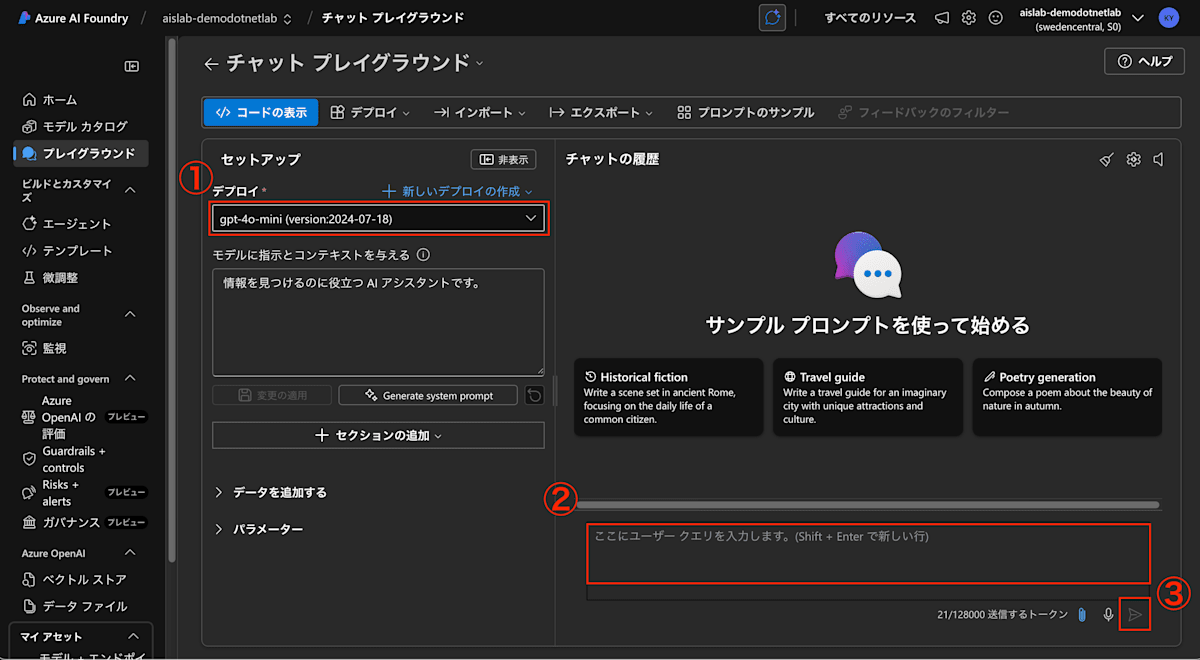Open Azure OpenAI の評価 in sidebar
Viewport: 1200px width, 660px height.
click(x=84, y=417)
